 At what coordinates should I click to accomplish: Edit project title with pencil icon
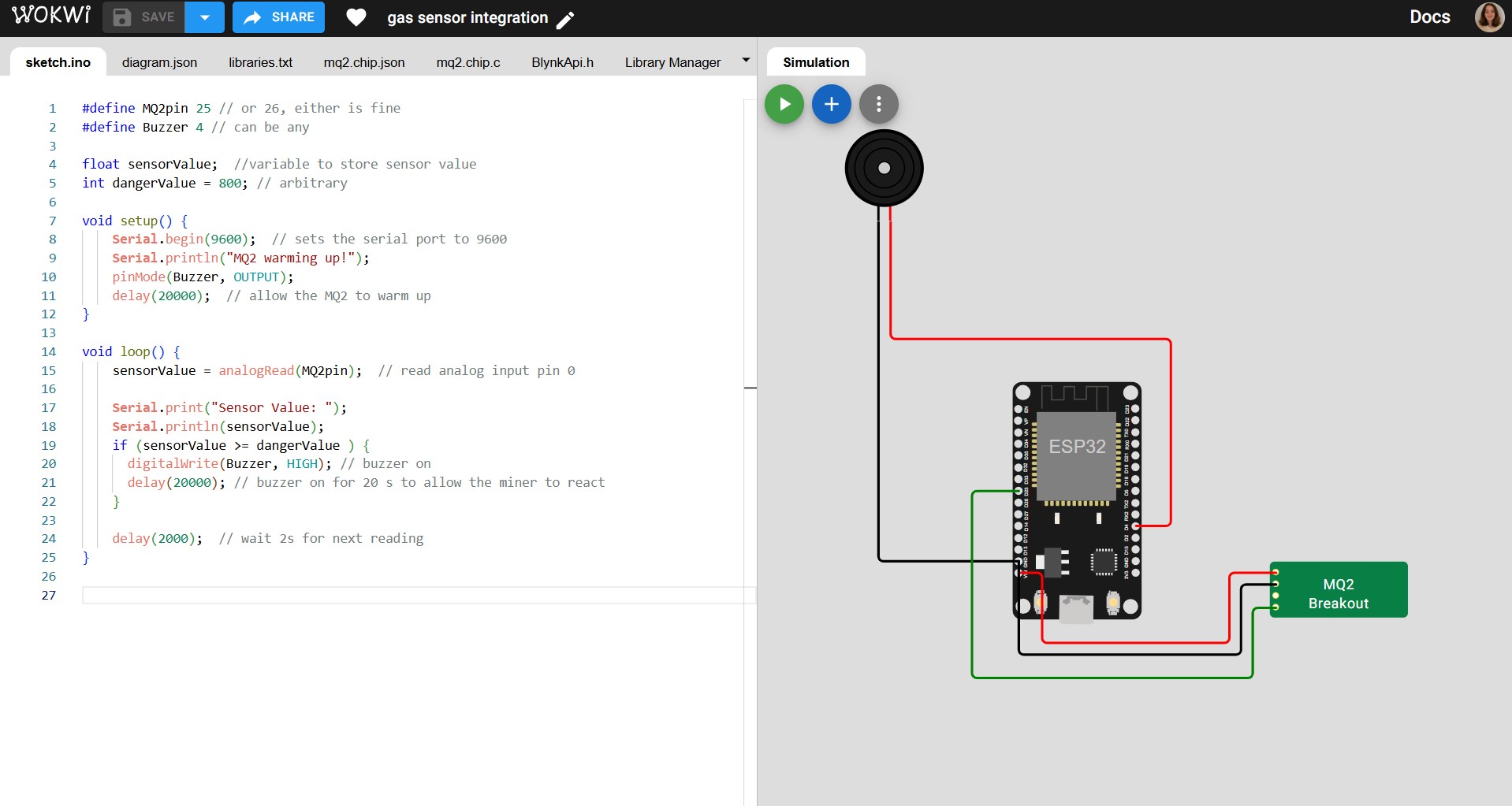pyautogui.click(x=565, y=20)
